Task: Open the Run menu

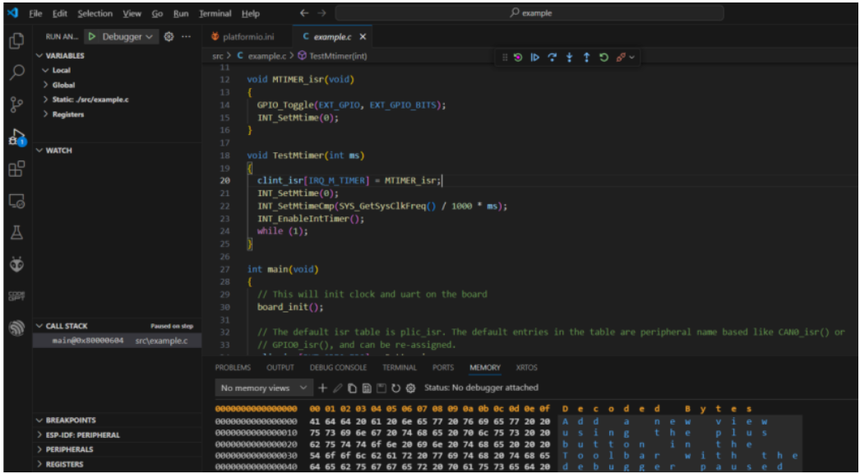Action: coord(181,13)
